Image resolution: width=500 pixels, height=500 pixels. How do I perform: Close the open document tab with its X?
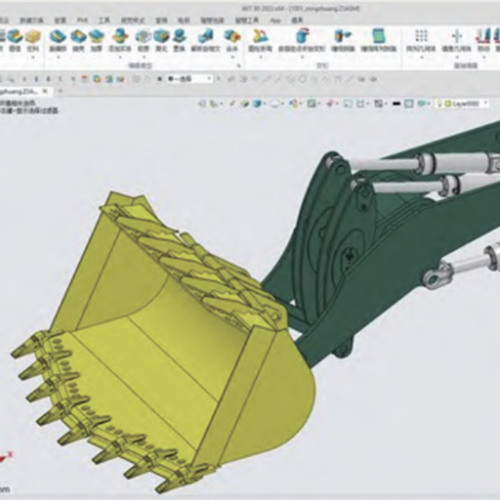point(46,91)
